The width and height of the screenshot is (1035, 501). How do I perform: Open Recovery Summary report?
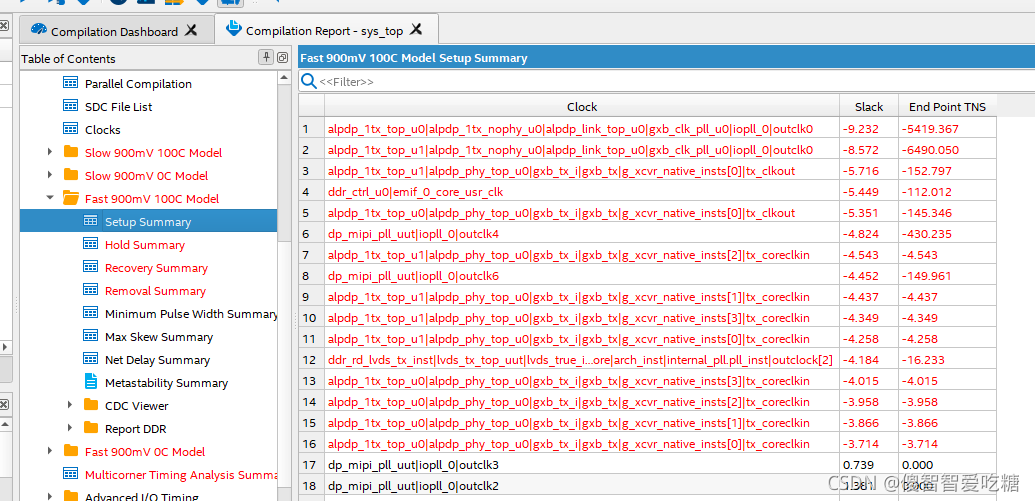(156, 268)
